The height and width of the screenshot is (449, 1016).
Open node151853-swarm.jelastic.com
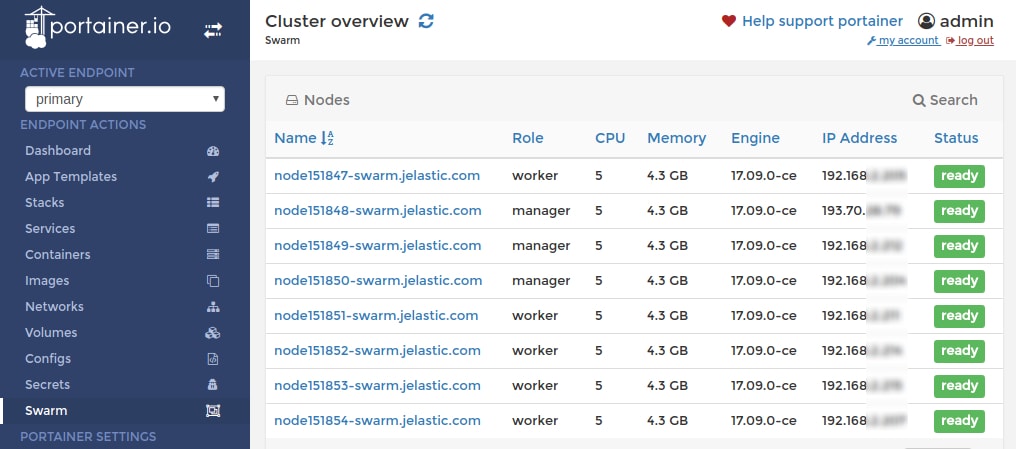pyautogui.click(x=377, y=386)
